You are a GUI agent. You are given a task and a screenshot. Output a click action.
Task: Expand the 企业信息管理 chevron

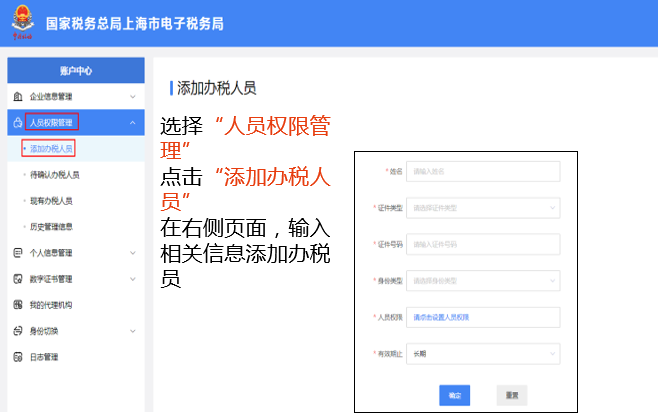[x=132, y=97]
